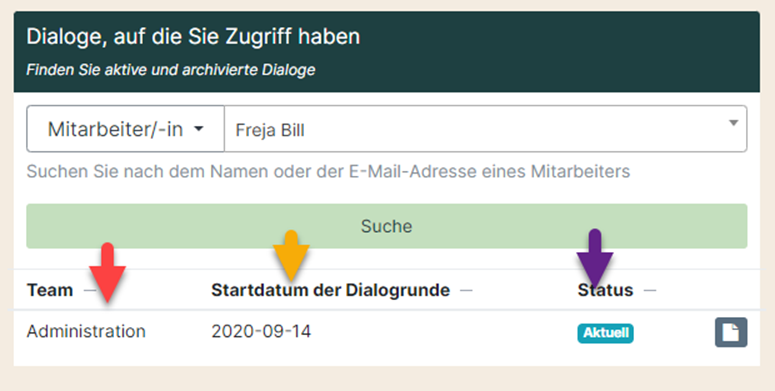This screenshot has width=775, height=391.
Task: Click the Administration team cell
Action: tap(86, 331)
